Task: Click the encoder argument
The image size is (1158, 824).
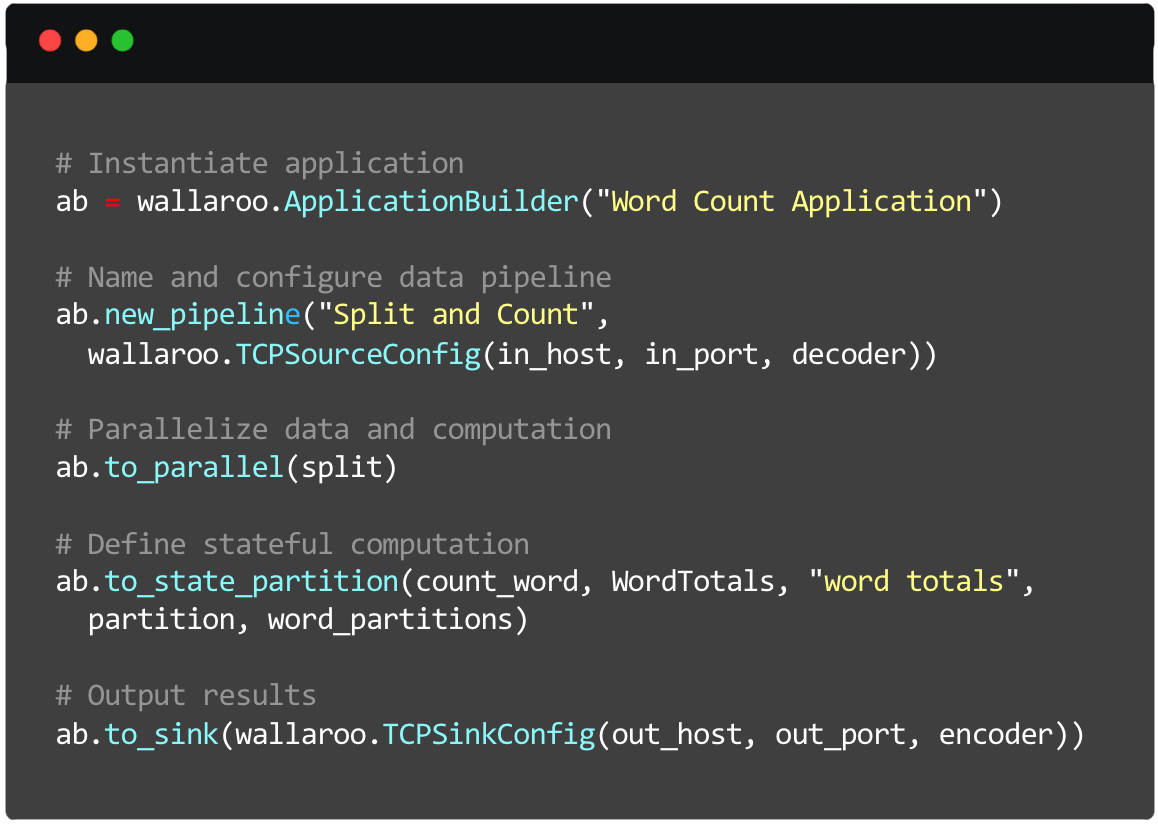Action: click(996, 735)
